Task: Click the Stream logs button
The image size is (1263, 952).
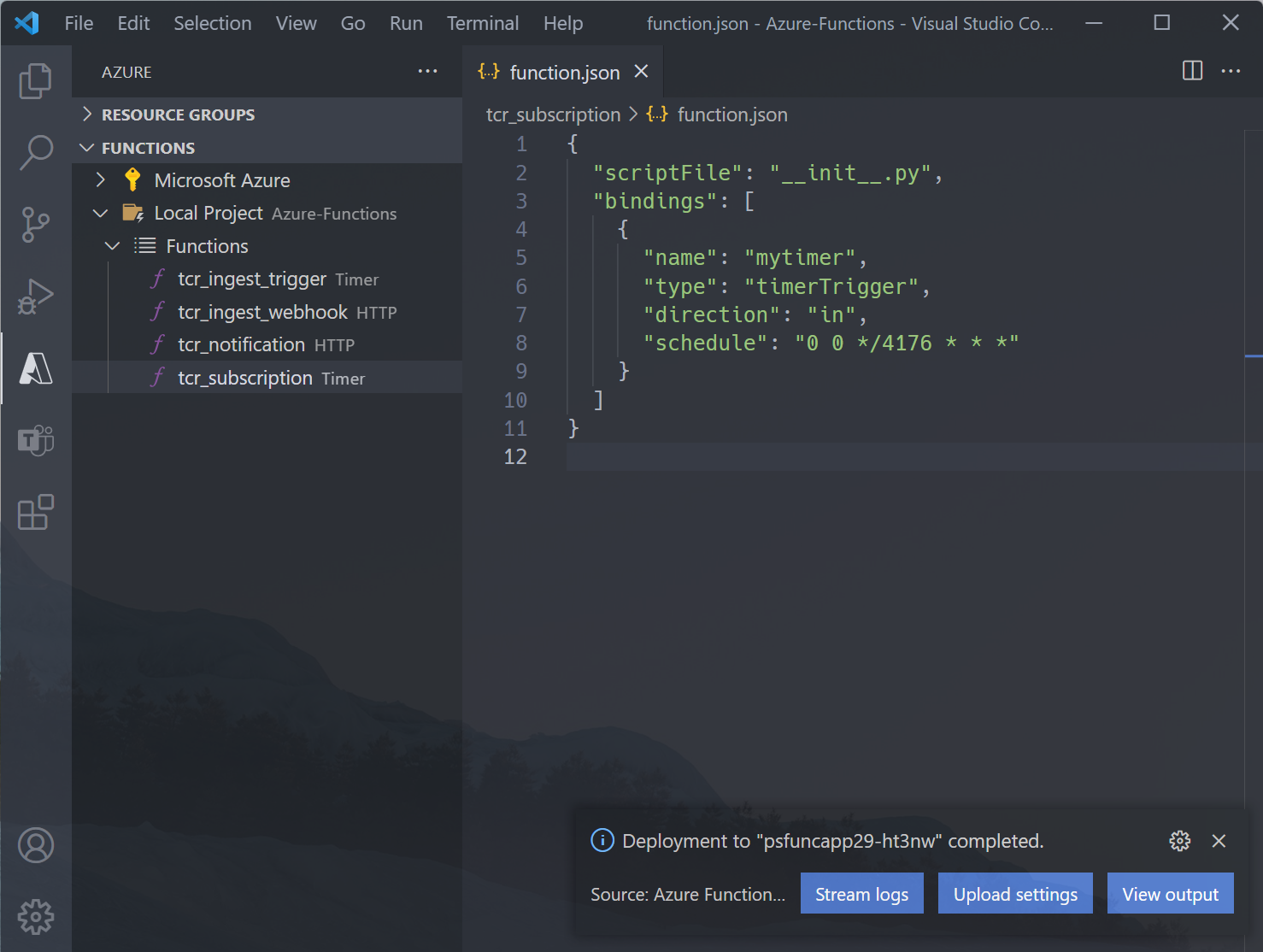Action: click(861, 894)
